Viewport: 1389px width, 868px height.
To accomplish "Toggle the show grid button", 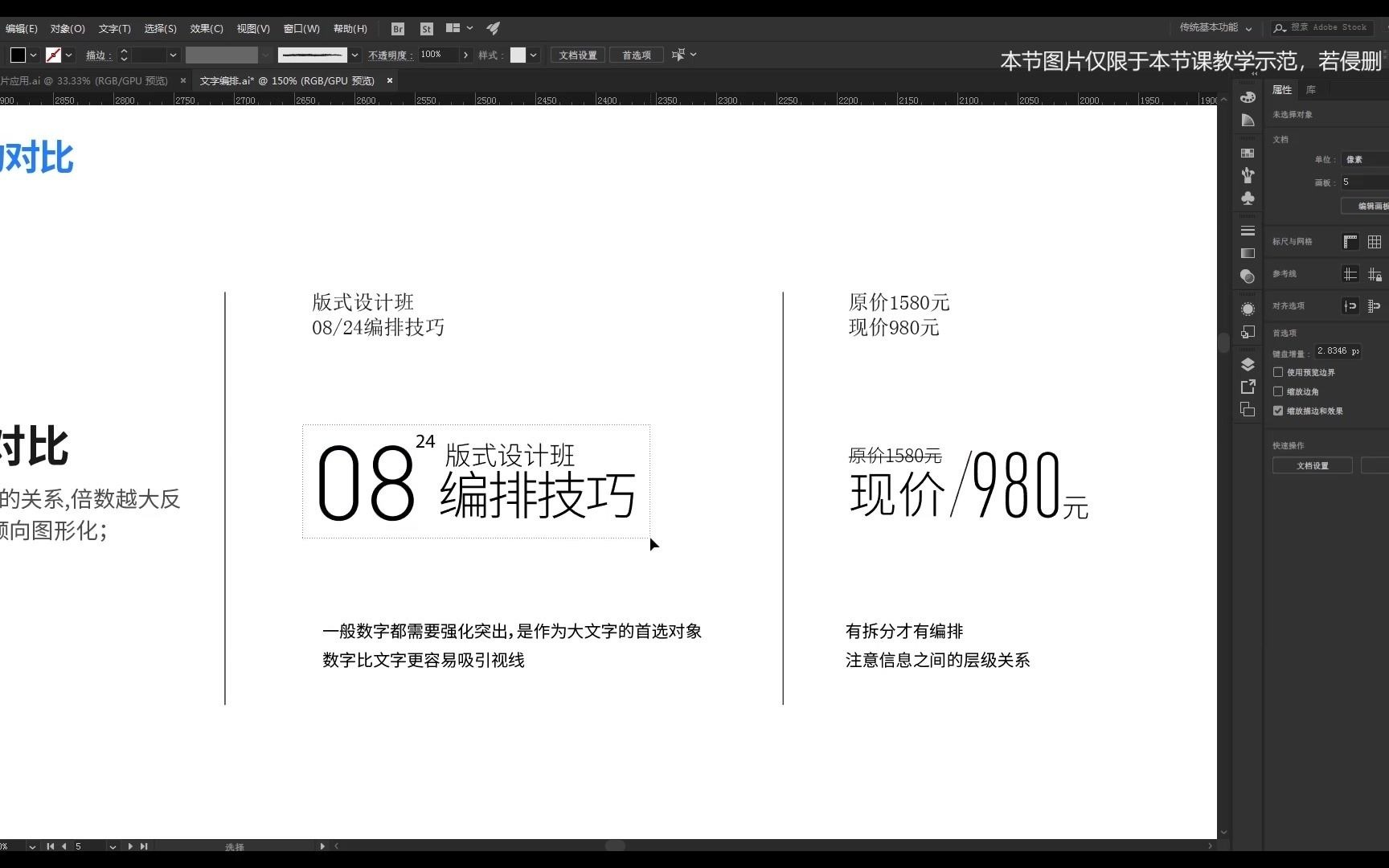I will [x=1375, y=242].
